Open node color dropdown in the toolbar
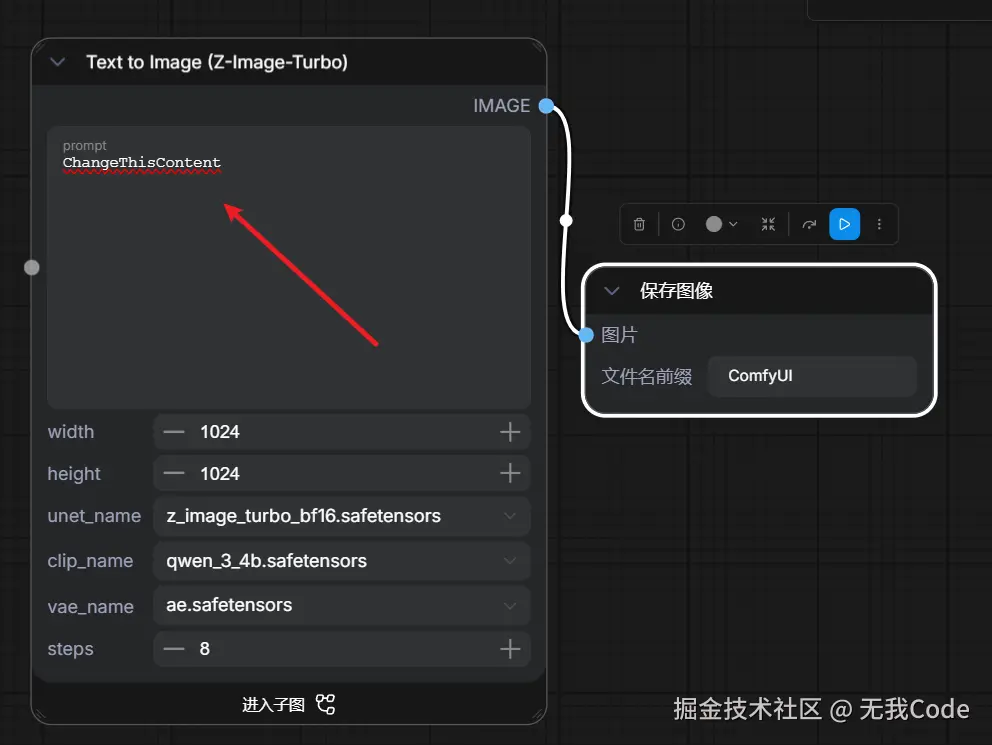Screen dimensions: 992x745 click(721, 225)
